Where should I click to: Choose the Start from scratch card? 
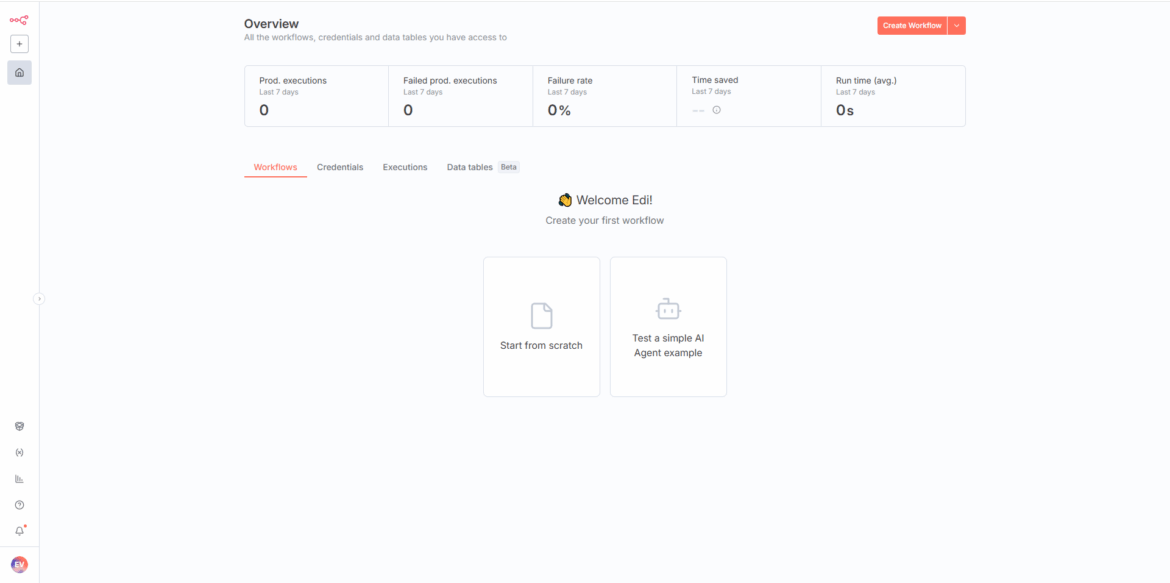(541, 327)
